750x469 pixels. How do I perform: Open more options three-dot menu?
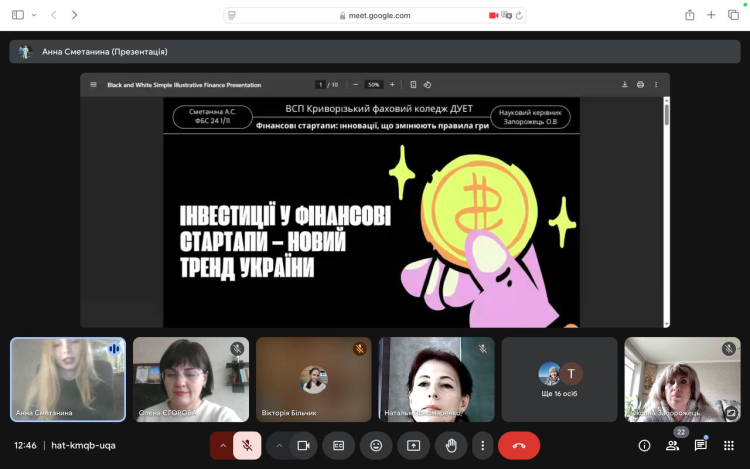click(x=483, y=445)
